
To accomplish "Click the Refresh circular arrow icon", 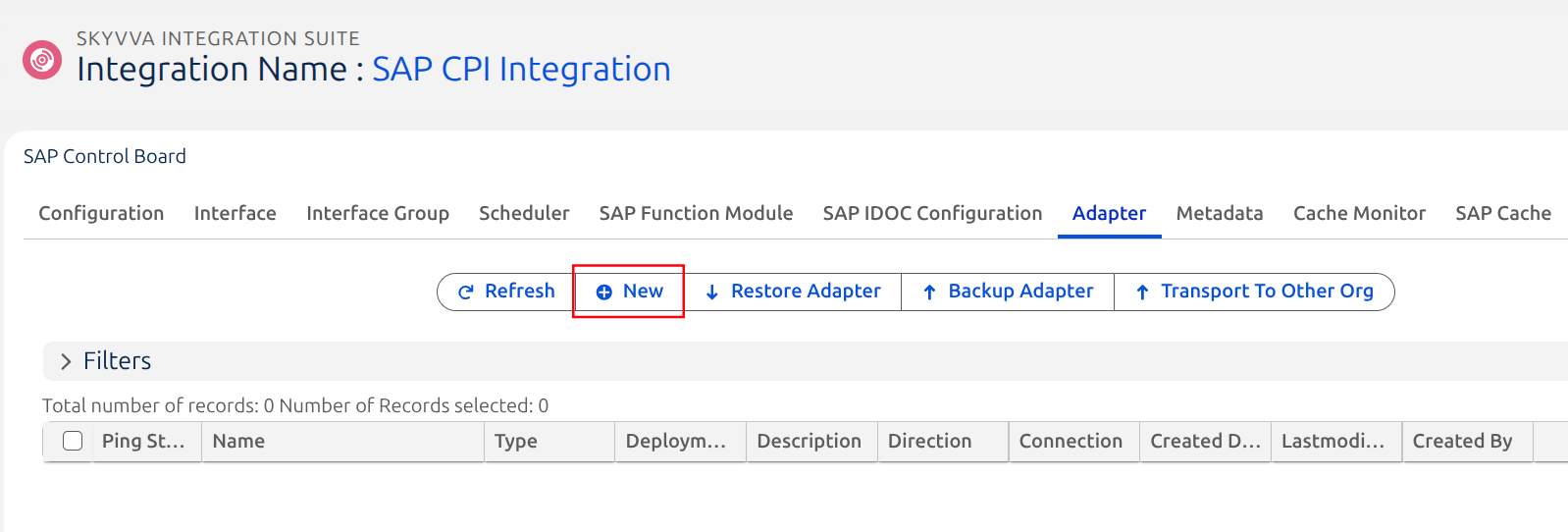I will point(466,292).
